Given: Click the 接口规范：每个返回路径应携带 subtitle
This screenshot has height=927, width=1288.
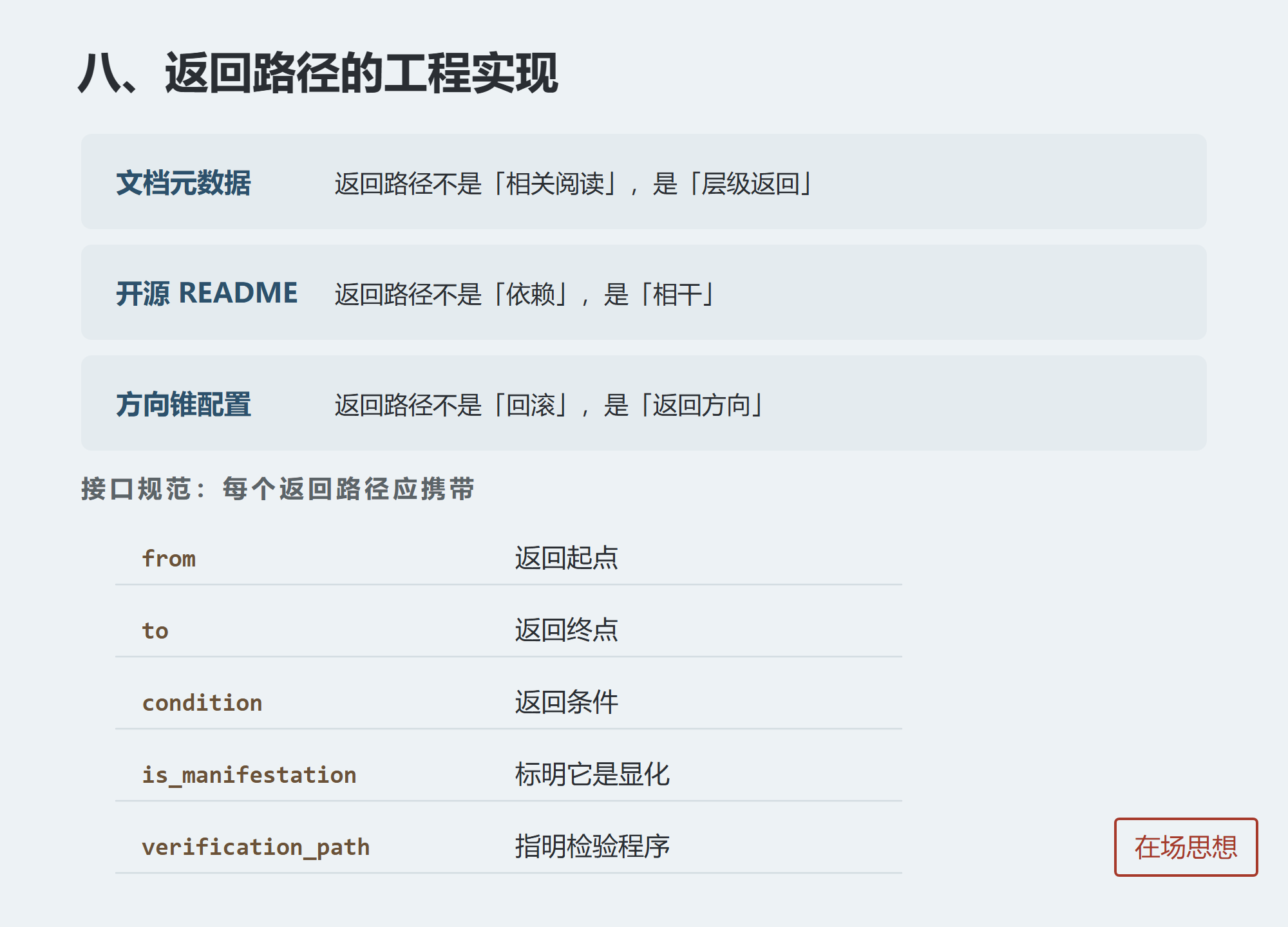Looking at the screenshot, I should (278, 489).
